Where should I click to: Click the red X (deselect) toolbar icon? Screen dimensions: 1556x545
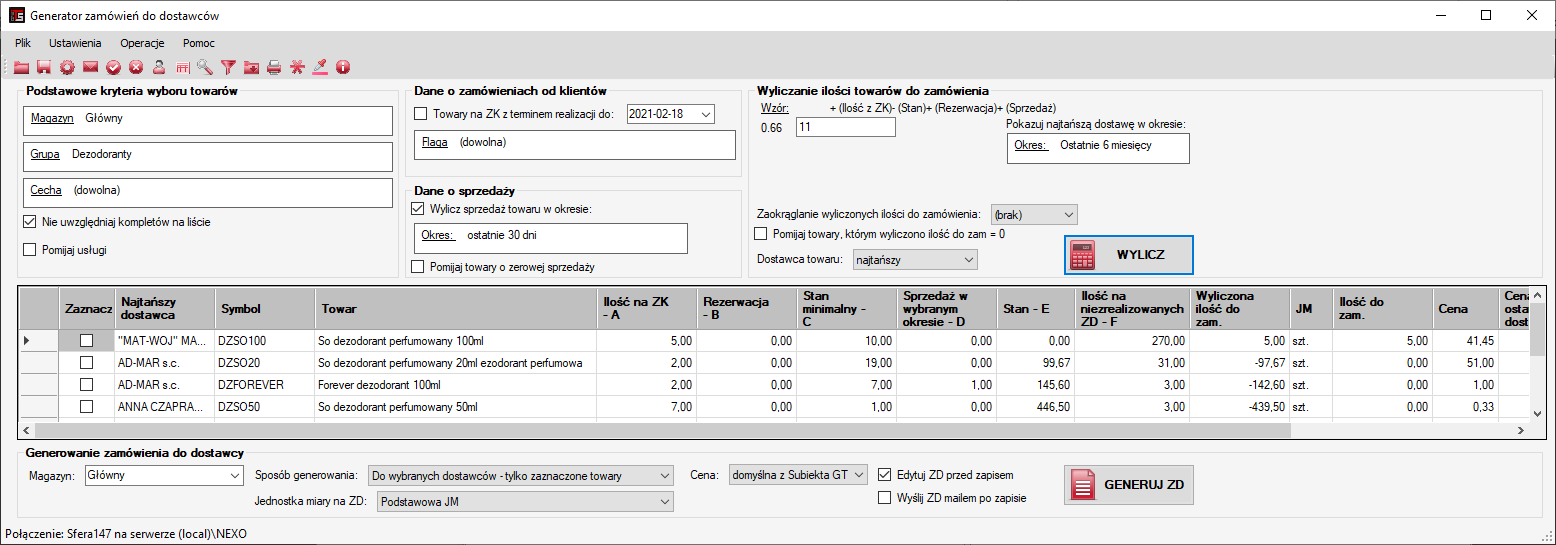[x=136, y=67]
